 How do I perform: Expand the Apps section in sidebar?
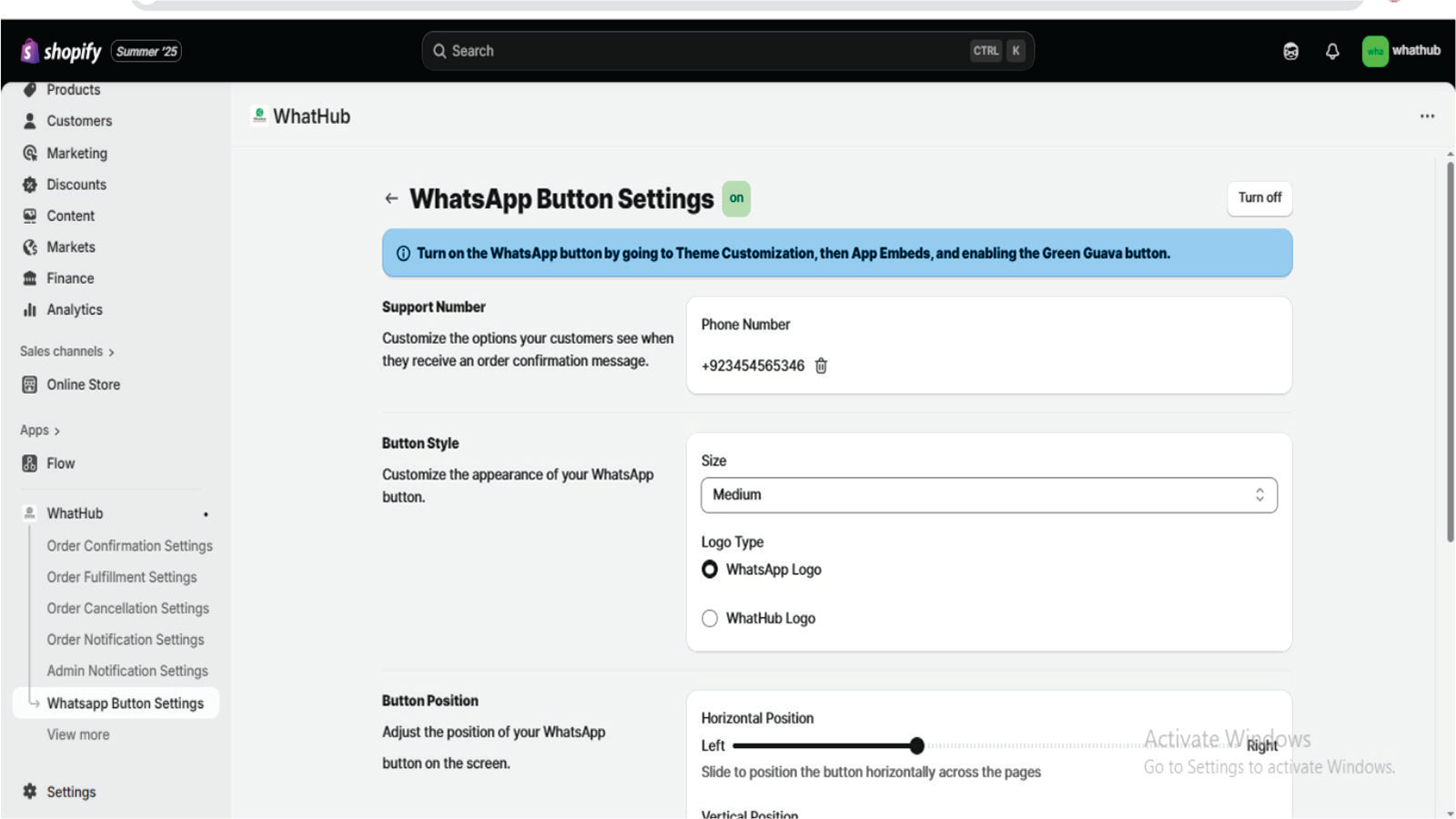click(x=39, y=430)
